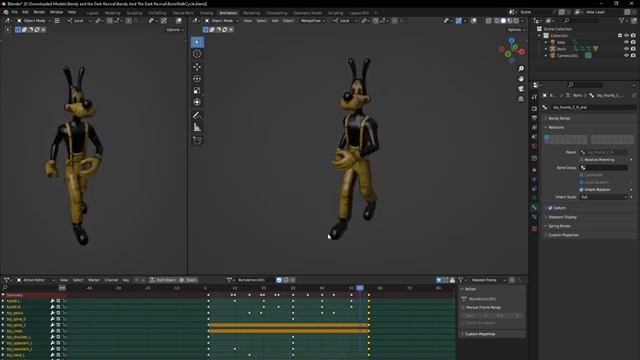Collapse the Relations panel
The image size is (640, 360).
pyautogui.click(x=556, y=127)
